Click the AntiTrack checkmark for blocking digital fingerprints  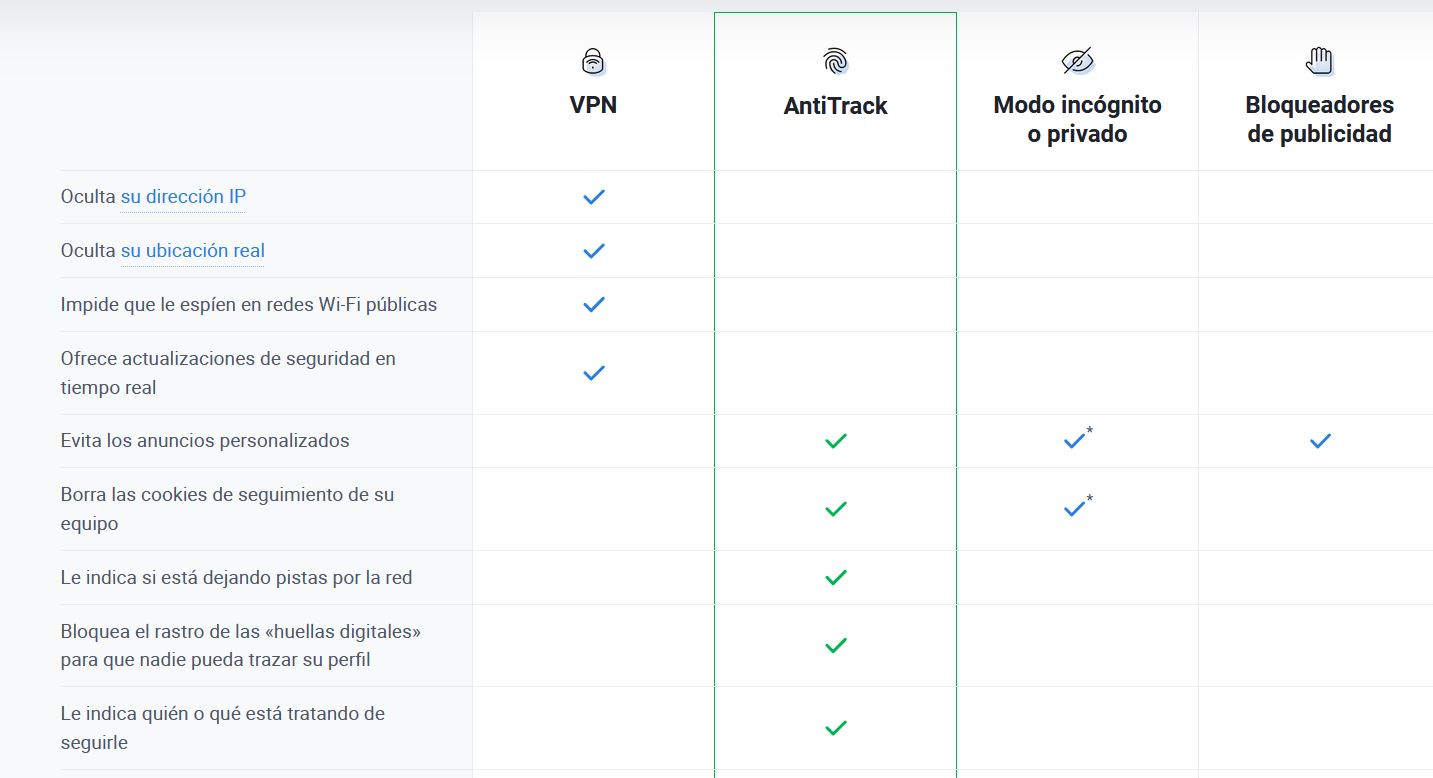click(835, 646)
